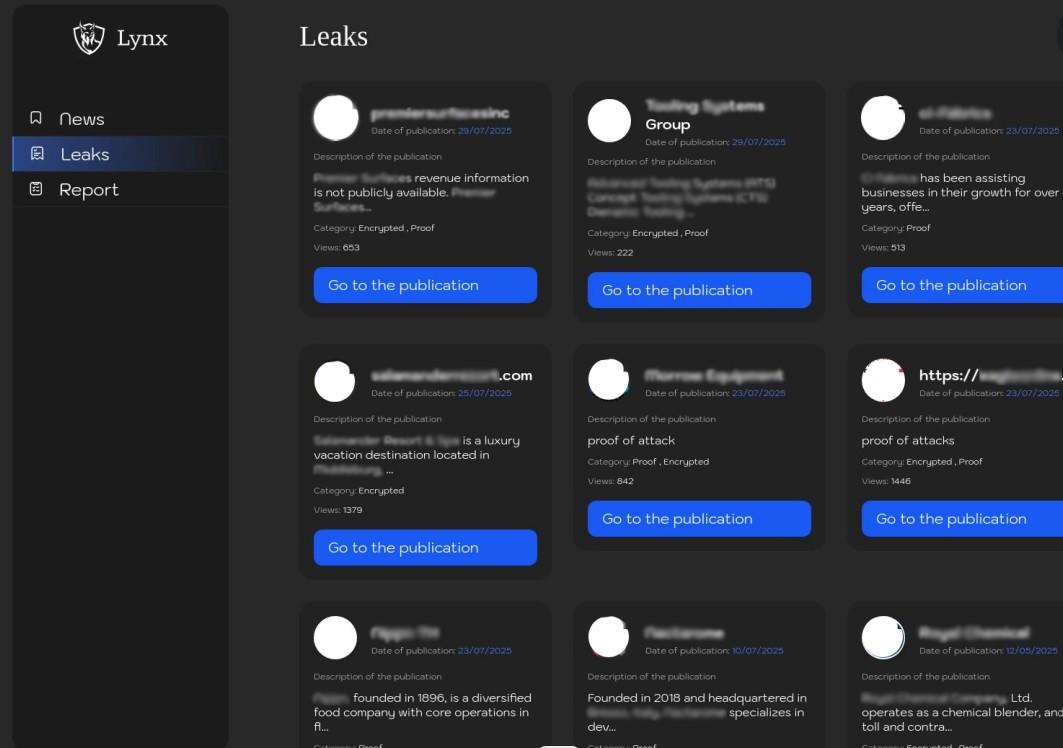Click avatar circle of card with 653 views
Viewport: 1063px width, 748px height.
coord(336,117)
